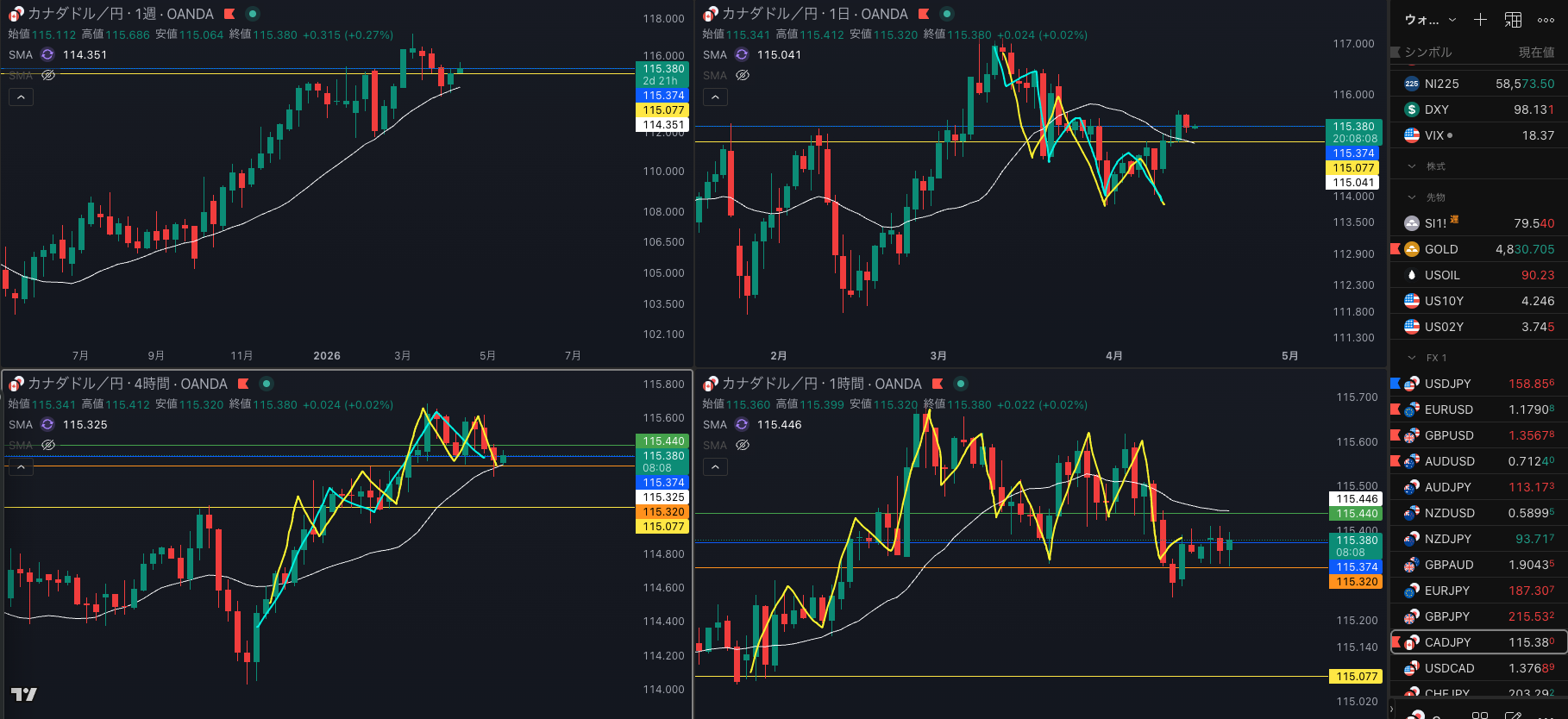1568x719 pixels.
Task: Collapse the FX 1 group in watchlist
Action: tap(1412, 358)
